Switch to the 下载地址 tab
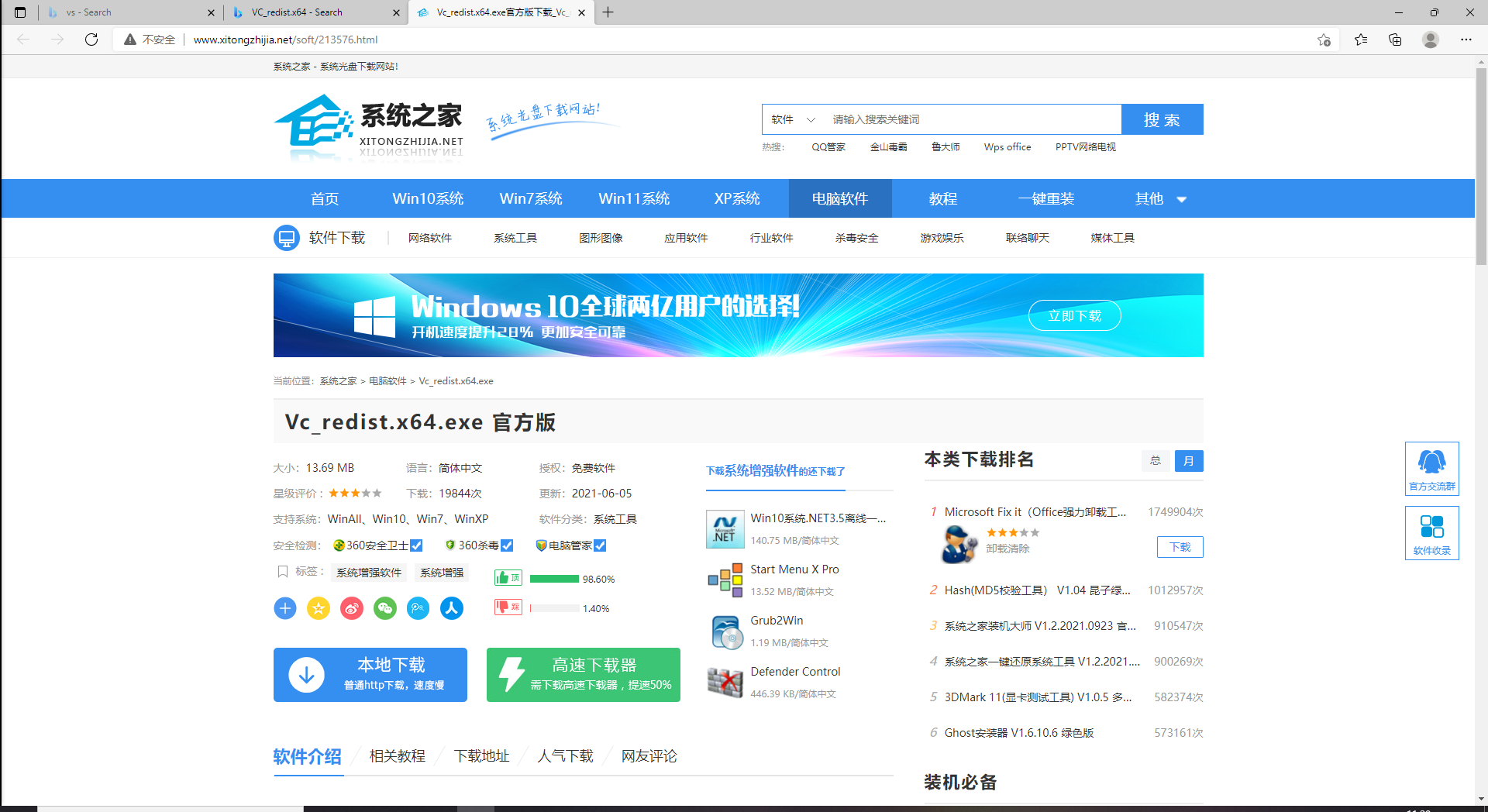1488x812 pixels. coord(481,756)
